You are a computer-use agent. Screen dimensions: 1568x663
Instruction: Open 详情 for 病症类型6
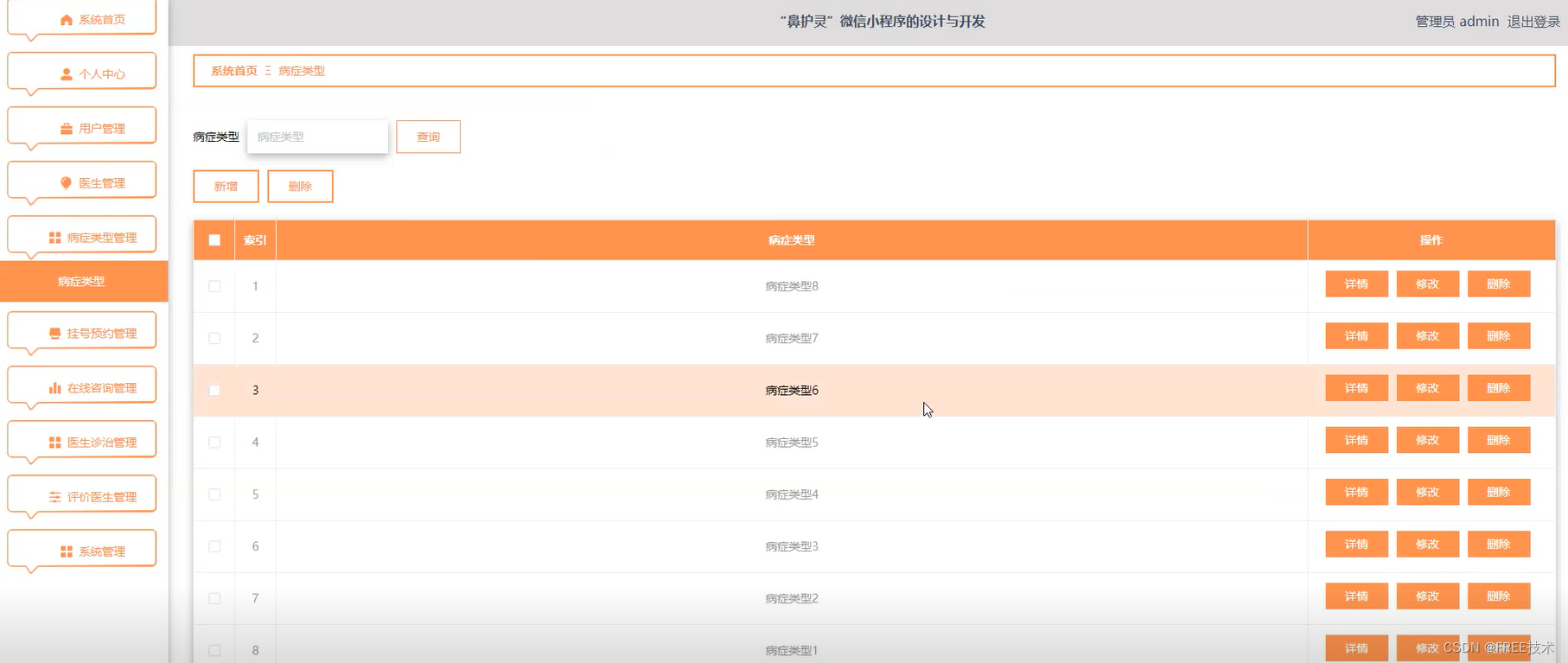(1356, 388)
